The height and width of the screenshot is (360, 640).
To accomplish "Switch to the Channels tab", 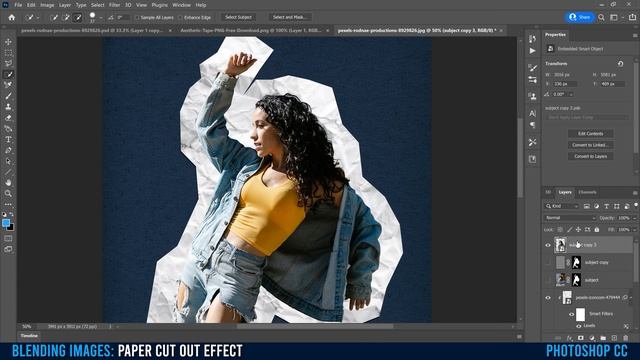I will (x=587, y=192).
